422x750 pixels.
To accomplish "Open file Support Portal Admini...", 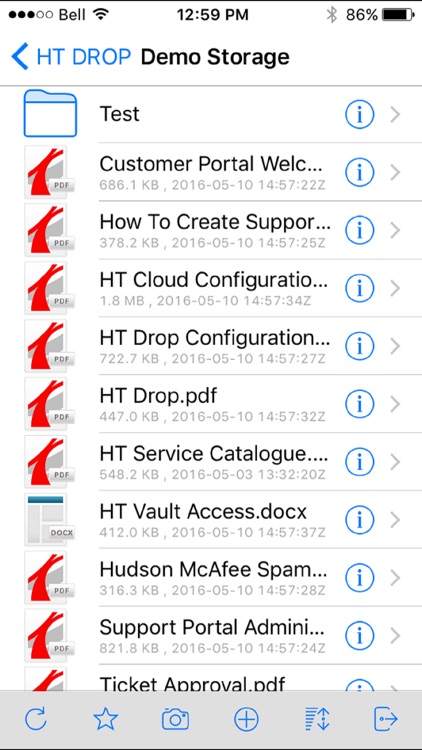I will 212,628.
